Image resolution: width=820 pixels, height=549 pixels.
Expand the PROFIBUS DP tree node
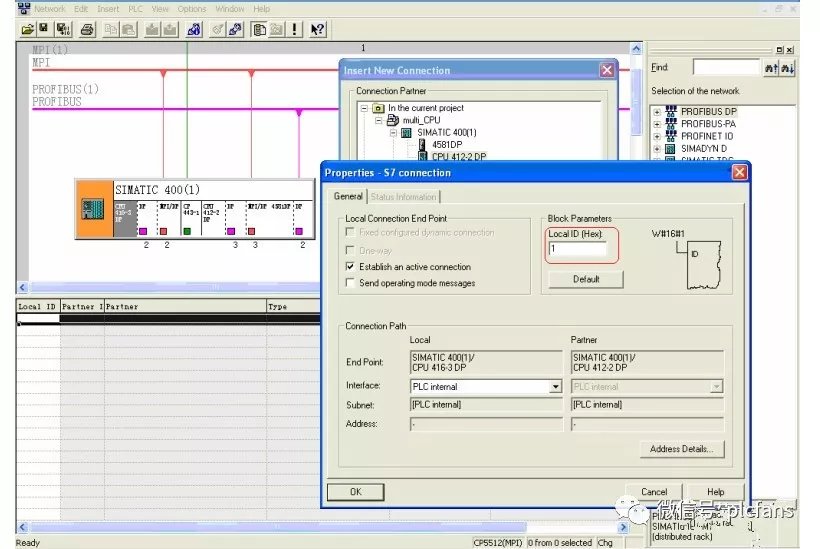coord(657,111)
